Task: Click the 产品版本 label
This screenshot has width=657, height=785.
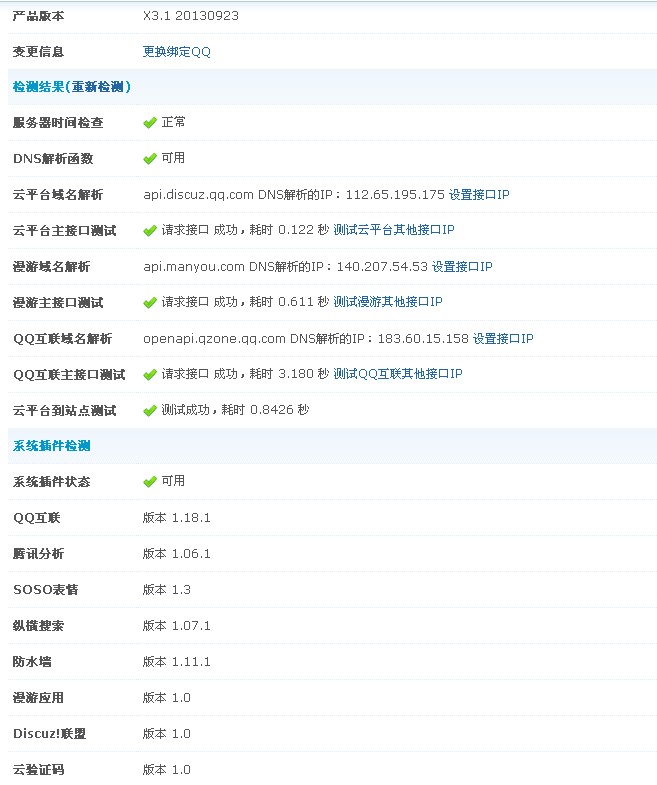Action: point(39,16)
